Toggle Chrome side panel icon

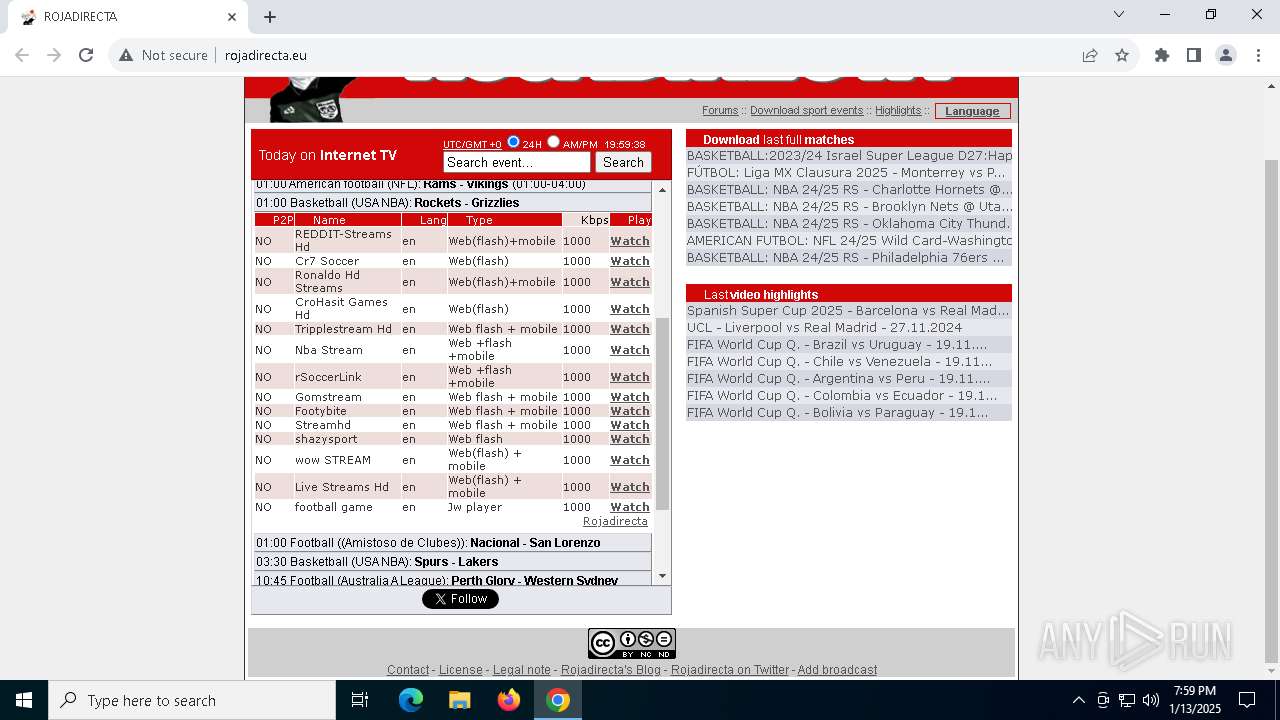click(x=1194, y=55)
